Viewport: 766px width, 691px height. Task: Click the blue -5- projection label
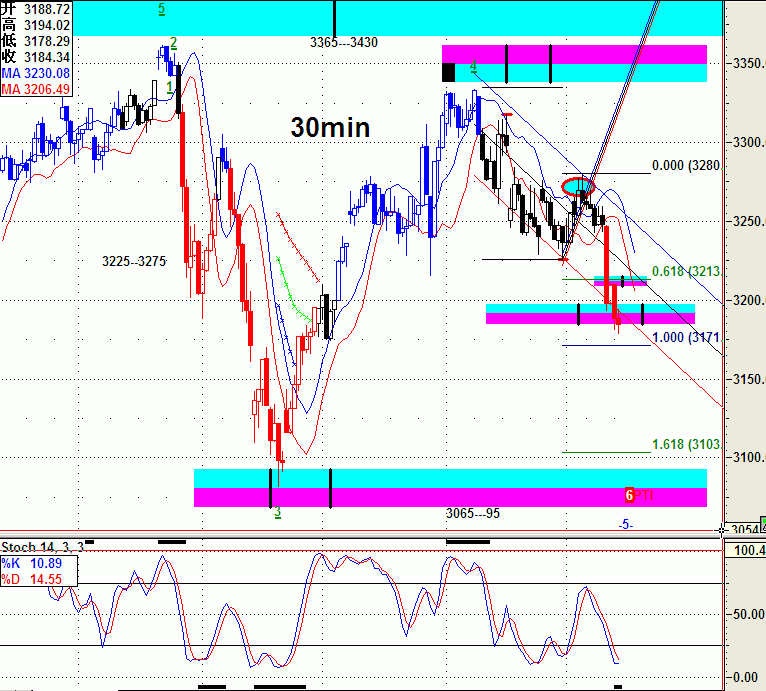625,524
